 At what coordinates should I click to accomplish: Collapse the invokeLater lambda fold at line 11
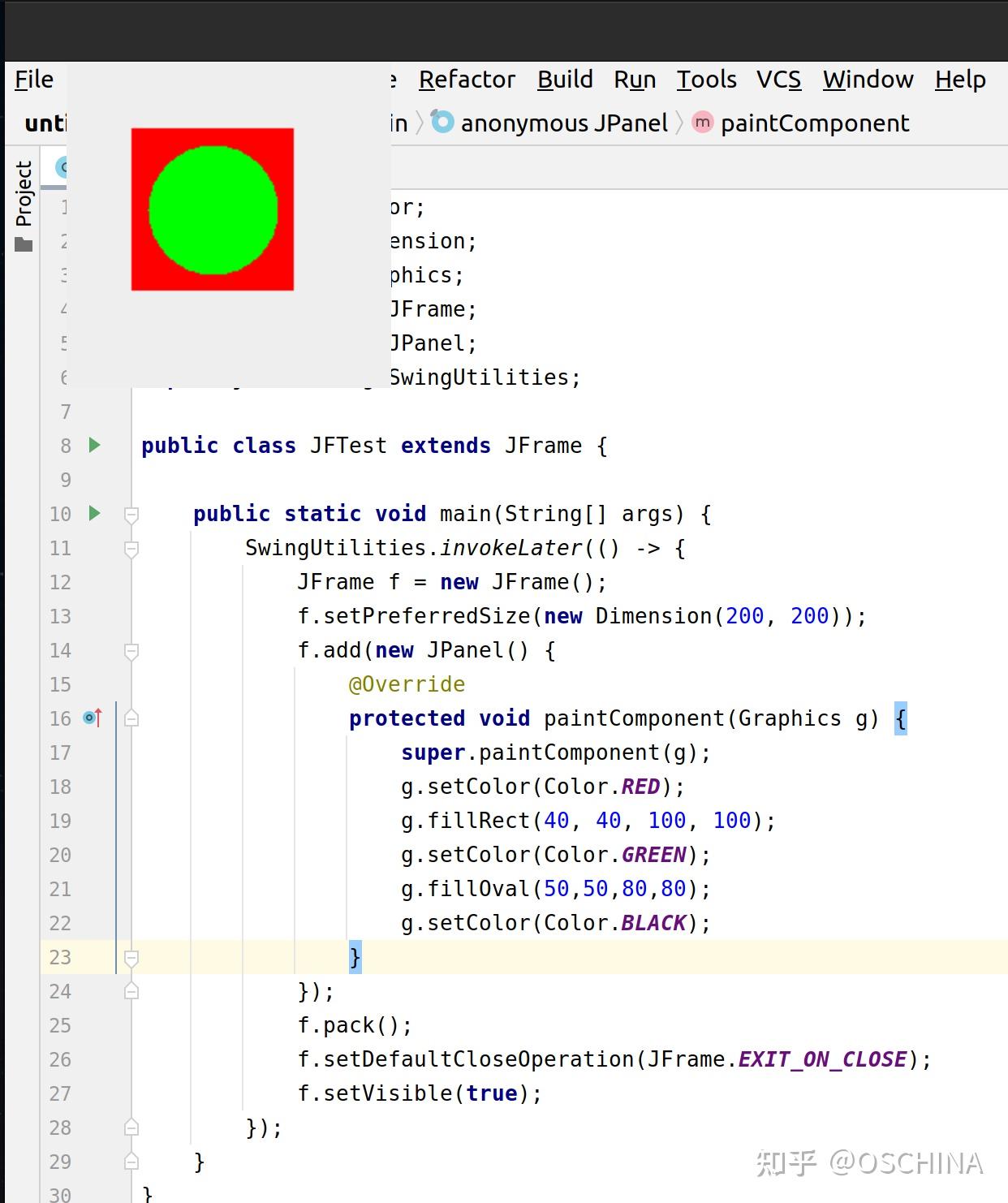click(x=131, y=548)
